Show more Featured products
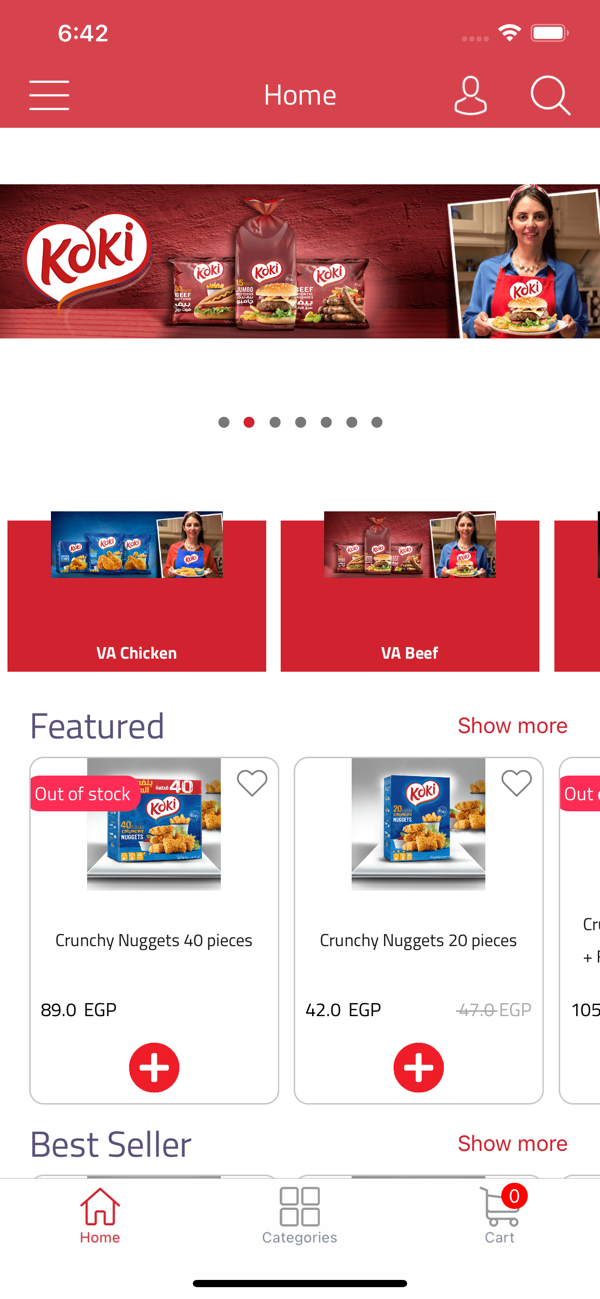 (512, 726)
